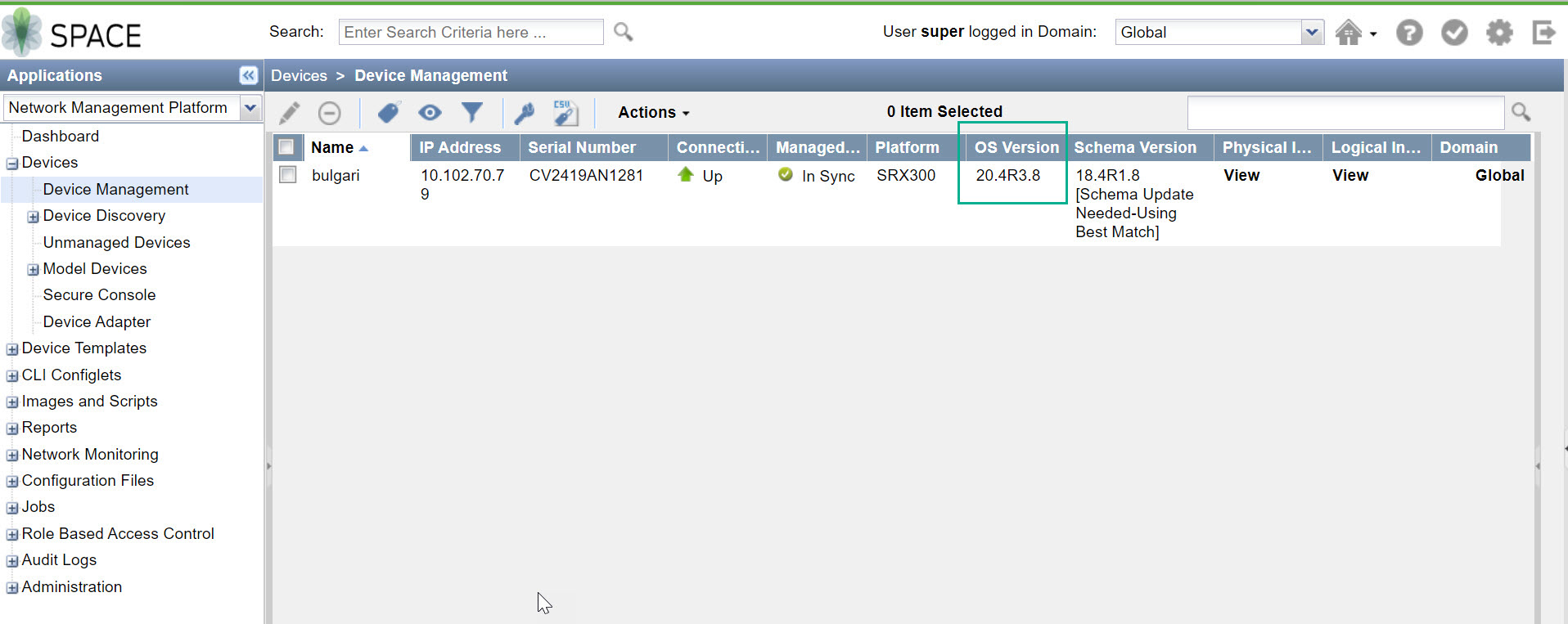Image resolution: width=1568 pixels, height=624 pixels.
Task: Open the settings gear icon
Action: [1499, 33]
